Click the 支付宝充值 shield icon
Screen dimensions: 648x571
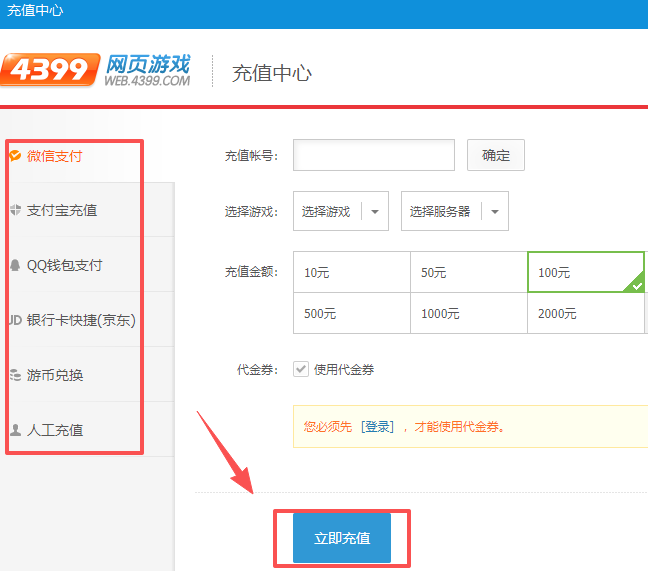tap(15, 210)
